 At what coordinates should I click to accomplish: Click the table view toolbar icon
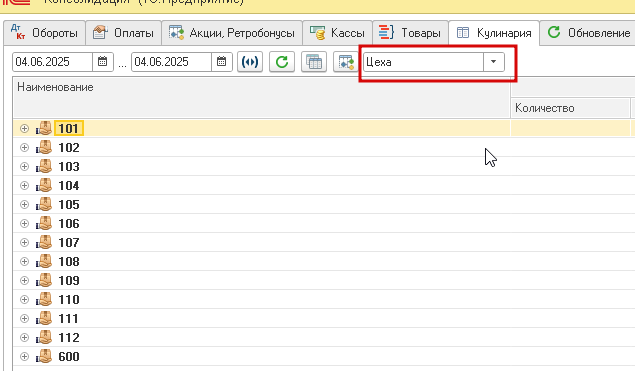click(314, 62)
